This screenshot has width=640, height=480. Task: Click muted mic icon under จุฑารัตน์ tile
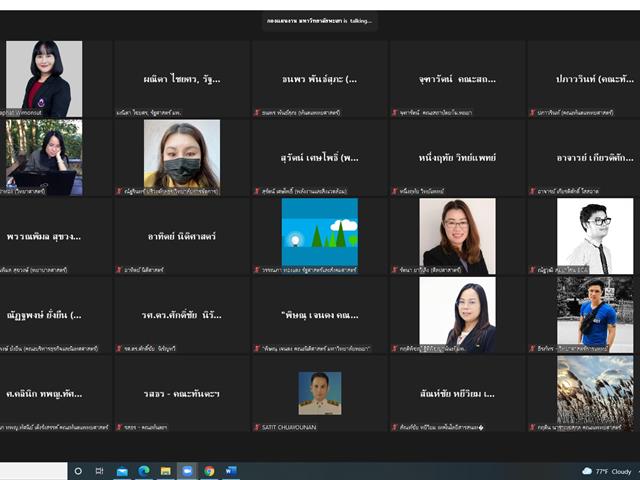click(395, 112)
